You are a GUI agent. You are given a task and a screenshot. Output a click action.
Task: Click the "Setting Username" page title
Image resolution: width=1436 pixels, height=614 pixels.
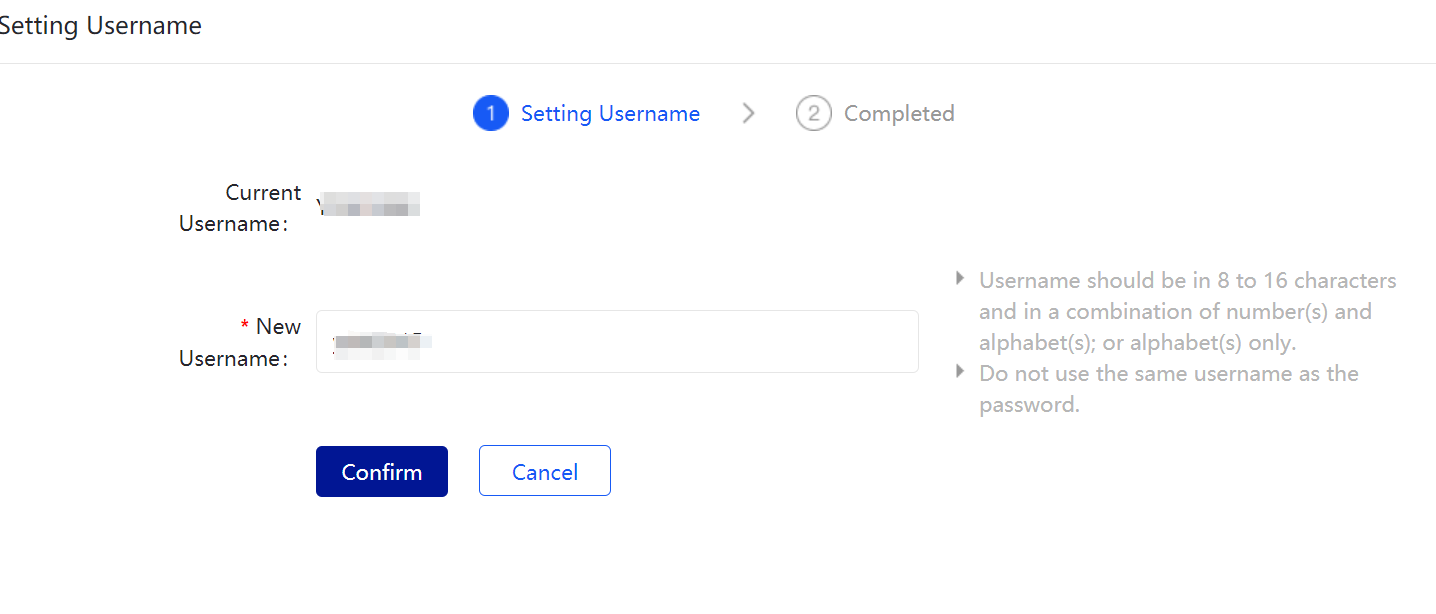click(100, 26)
